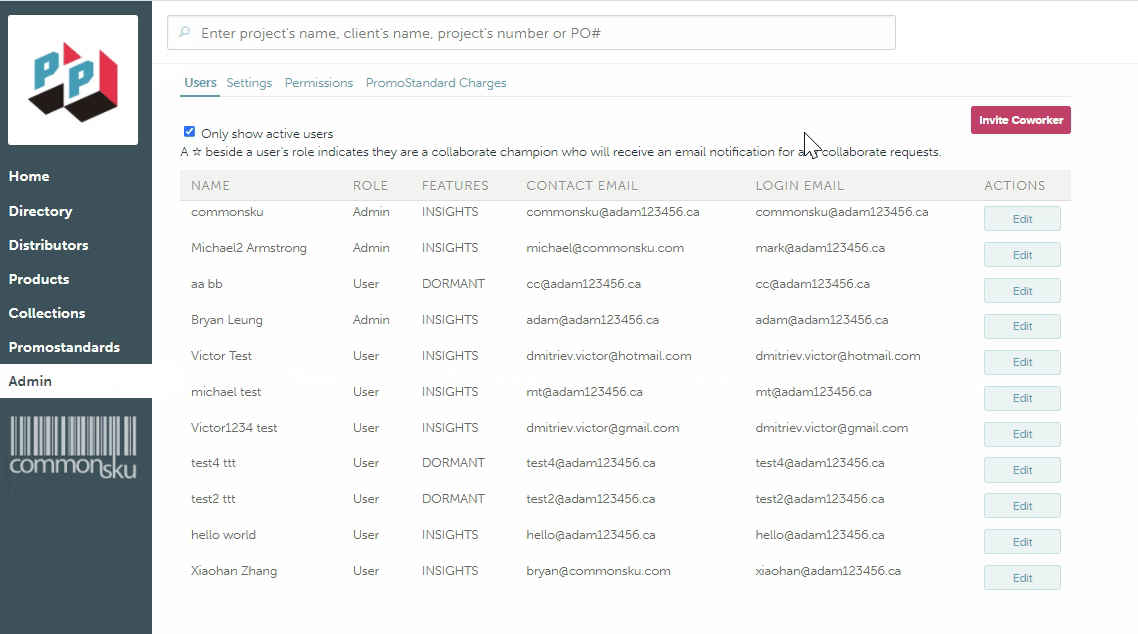Edit the hello world user
The image size is (1138, 634).
click(x=1021, y=542)
